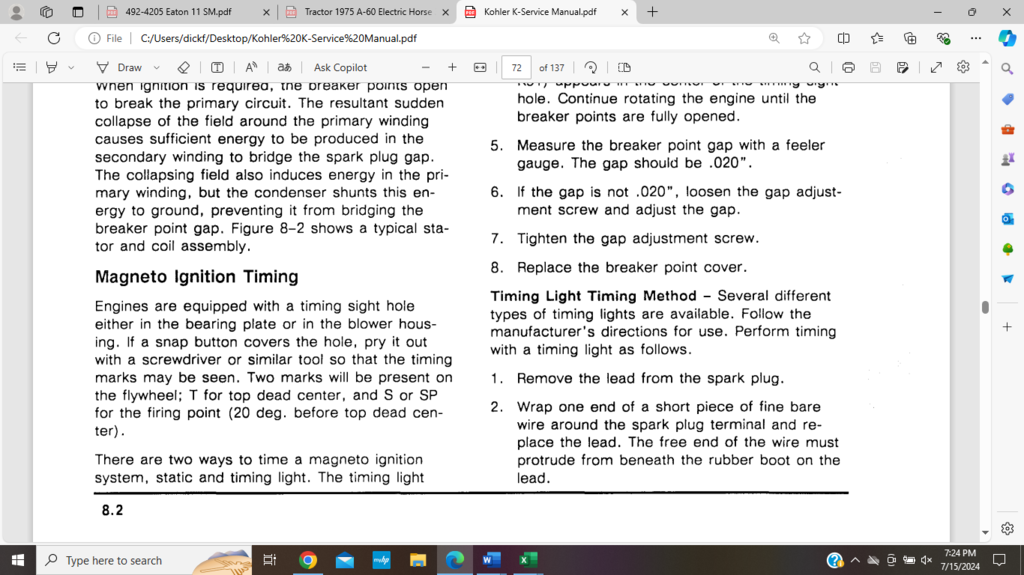Launch Google Chrome from taskbar
This screenshot has width=1024, height=575.
click(308, 560)
